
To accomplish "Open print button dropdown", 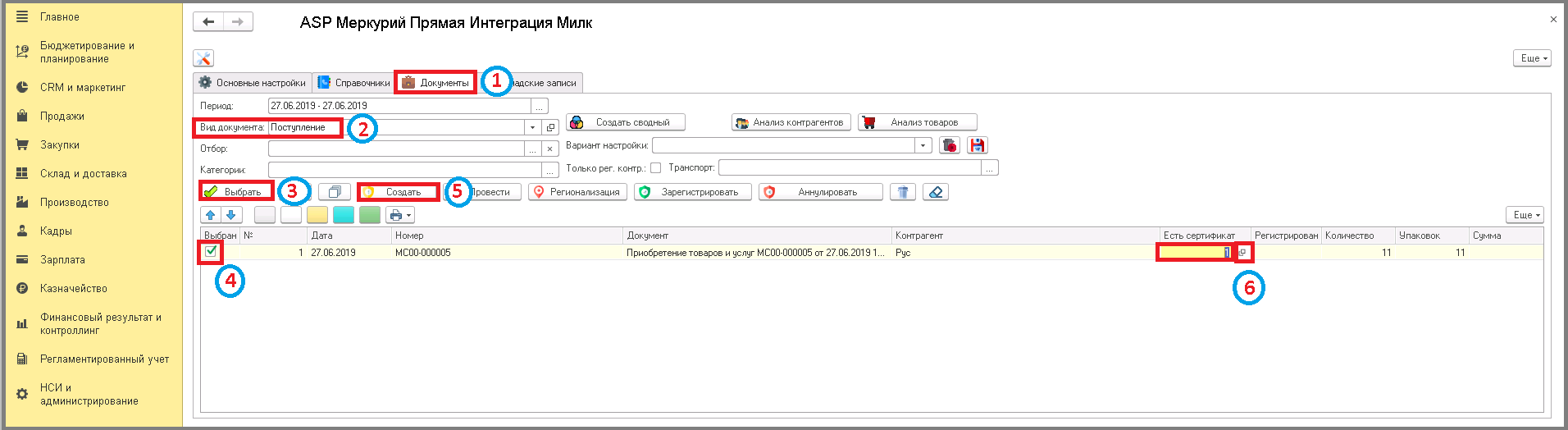I will click(x=400, y=215).
